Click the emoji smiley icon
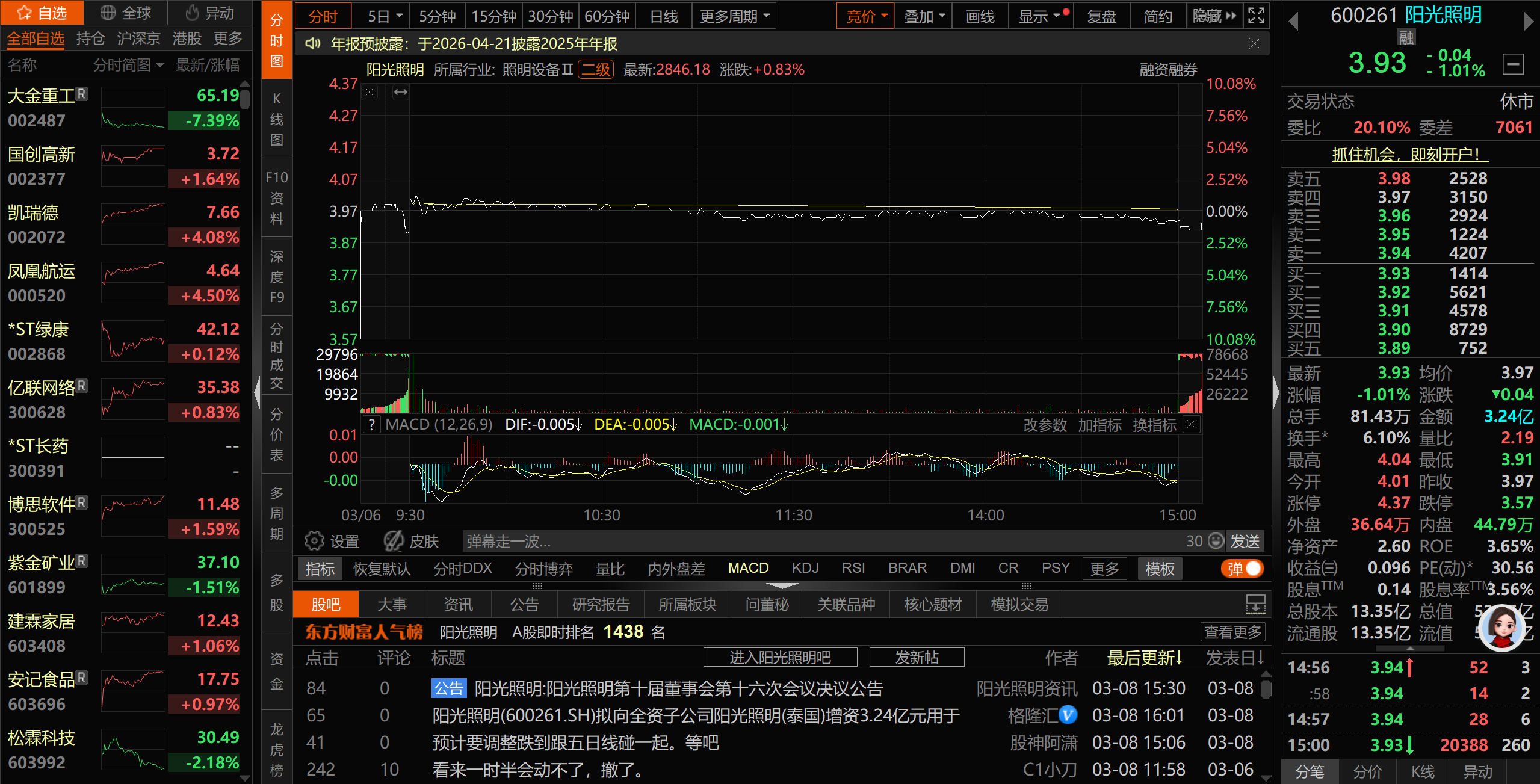 point(1216,541)
